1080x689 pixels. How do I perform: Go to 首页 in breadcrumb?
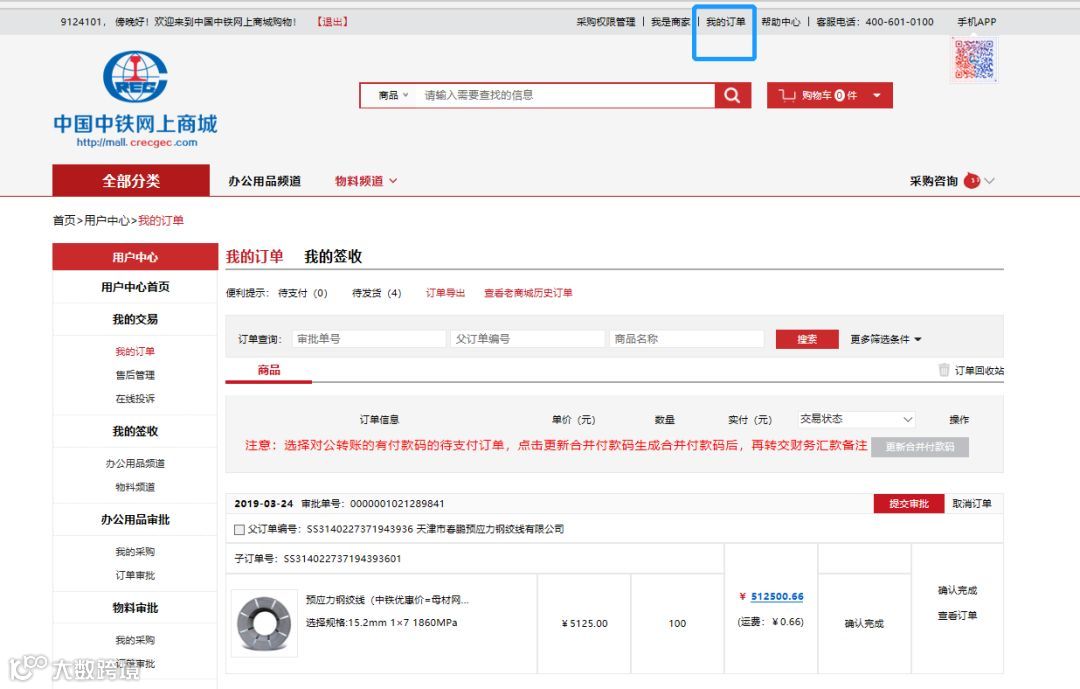tap(64, 220)
